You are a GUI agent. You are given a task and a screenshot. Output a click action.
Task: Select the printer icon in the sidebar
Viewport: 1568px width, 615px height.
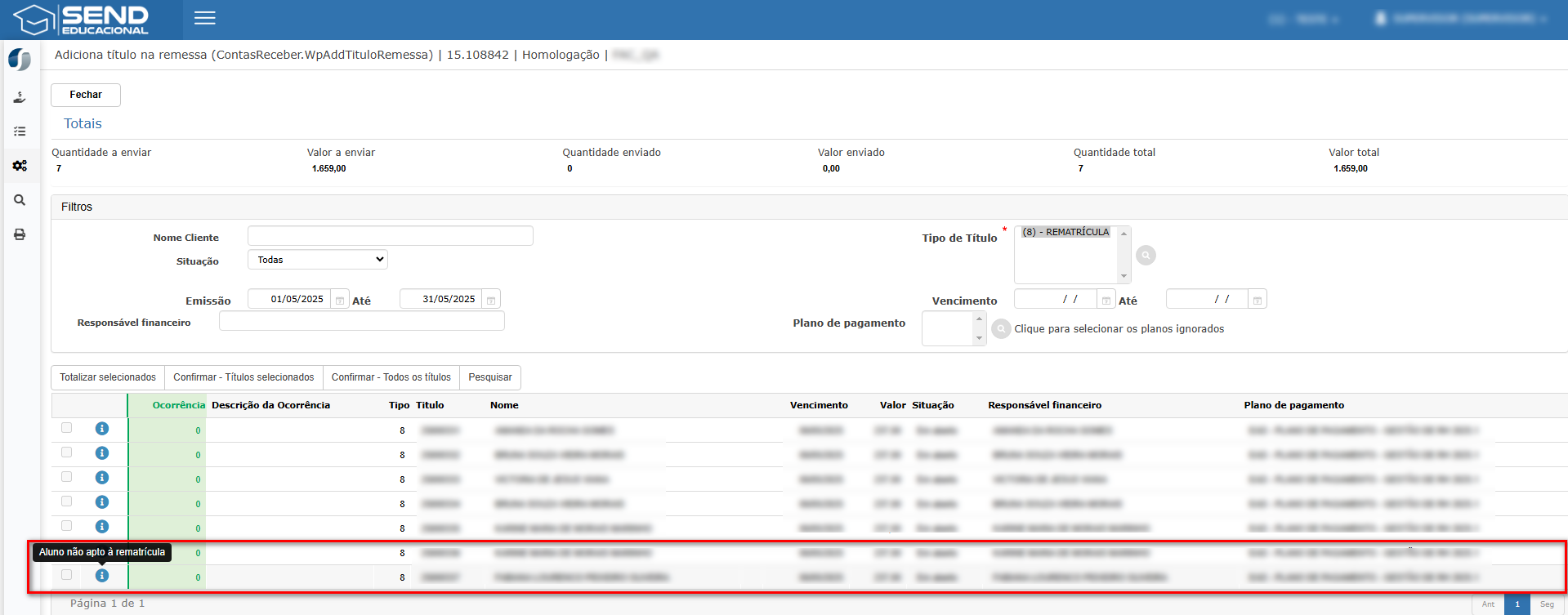click(20, 234)
